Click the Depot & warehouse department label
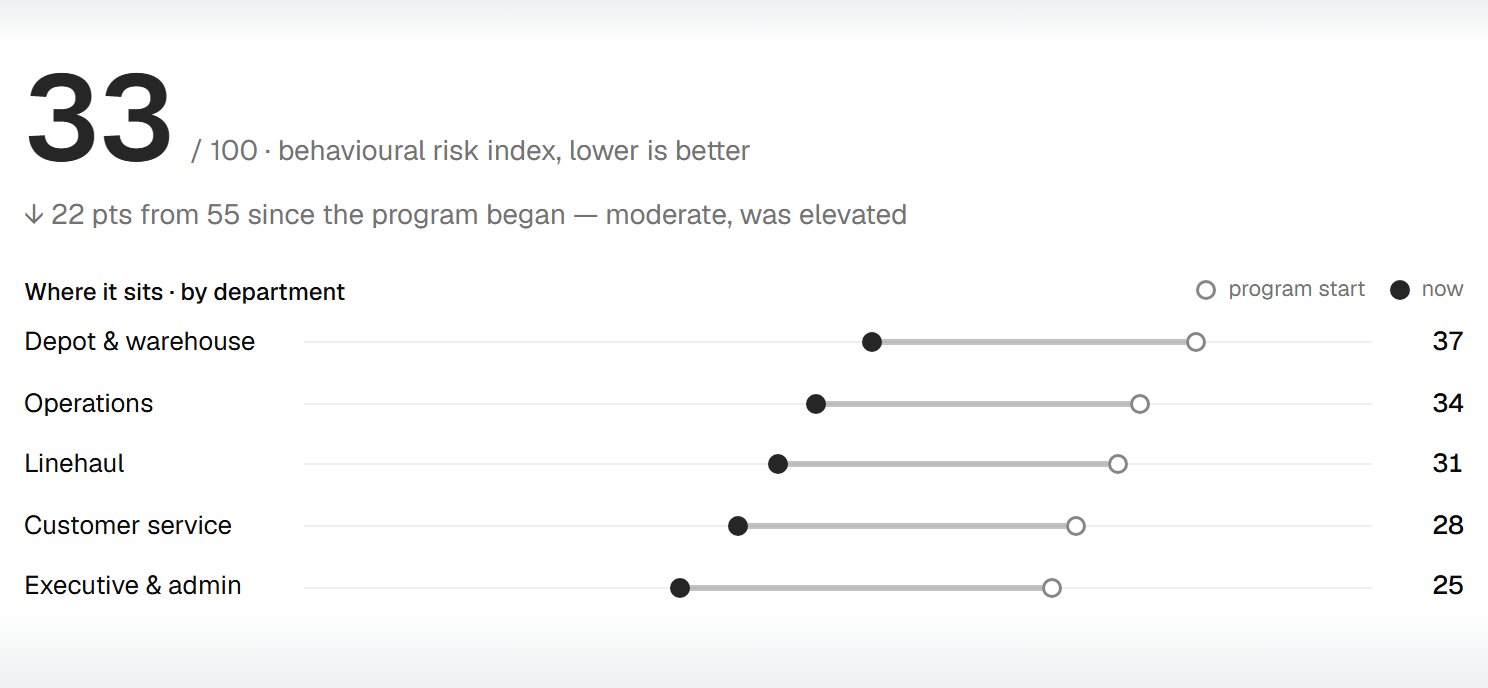The image size is (1488, 688). [140, 341]
